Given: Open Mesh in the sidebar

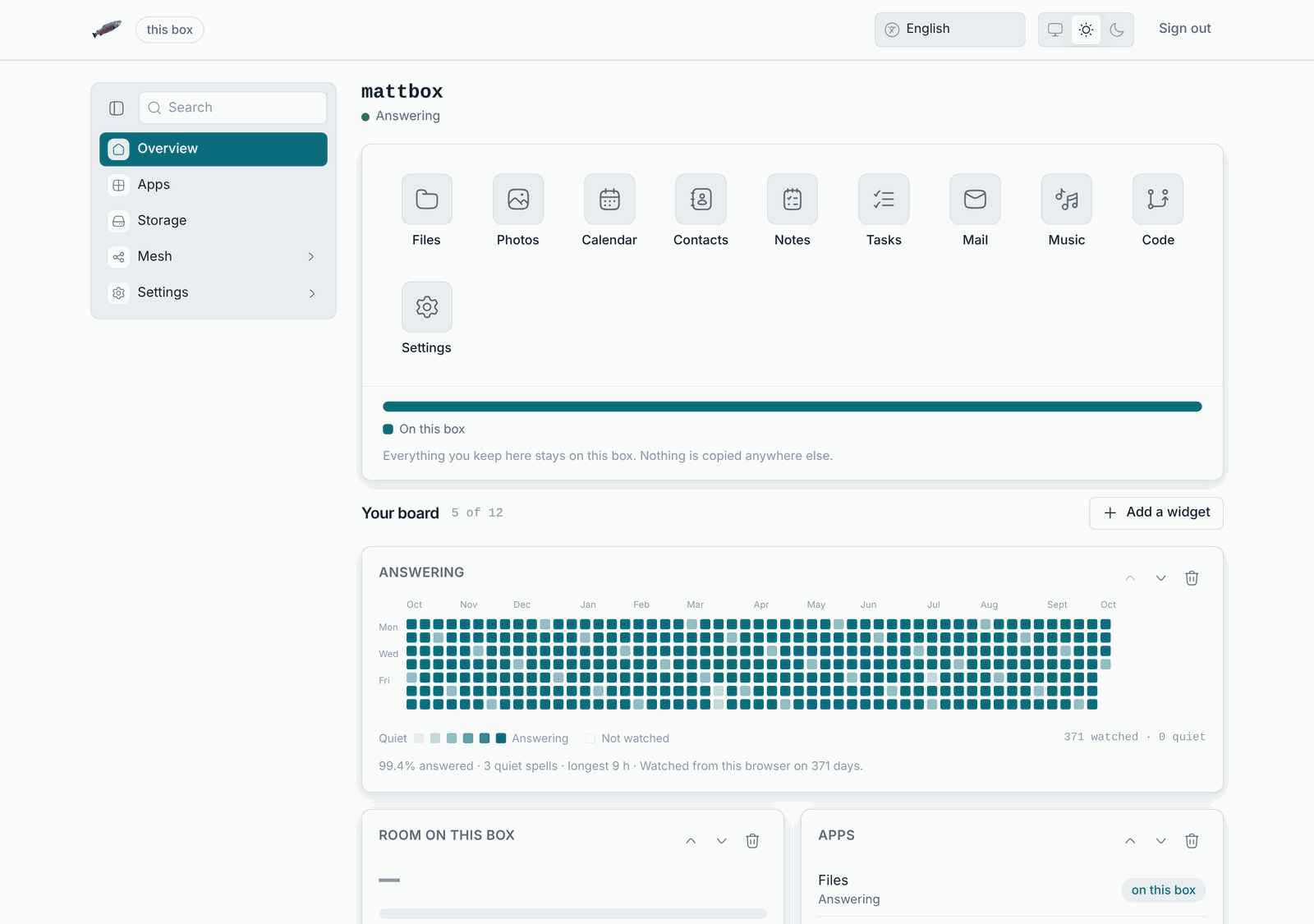Looking at the screenshot, I should click(x=214, y=257).
